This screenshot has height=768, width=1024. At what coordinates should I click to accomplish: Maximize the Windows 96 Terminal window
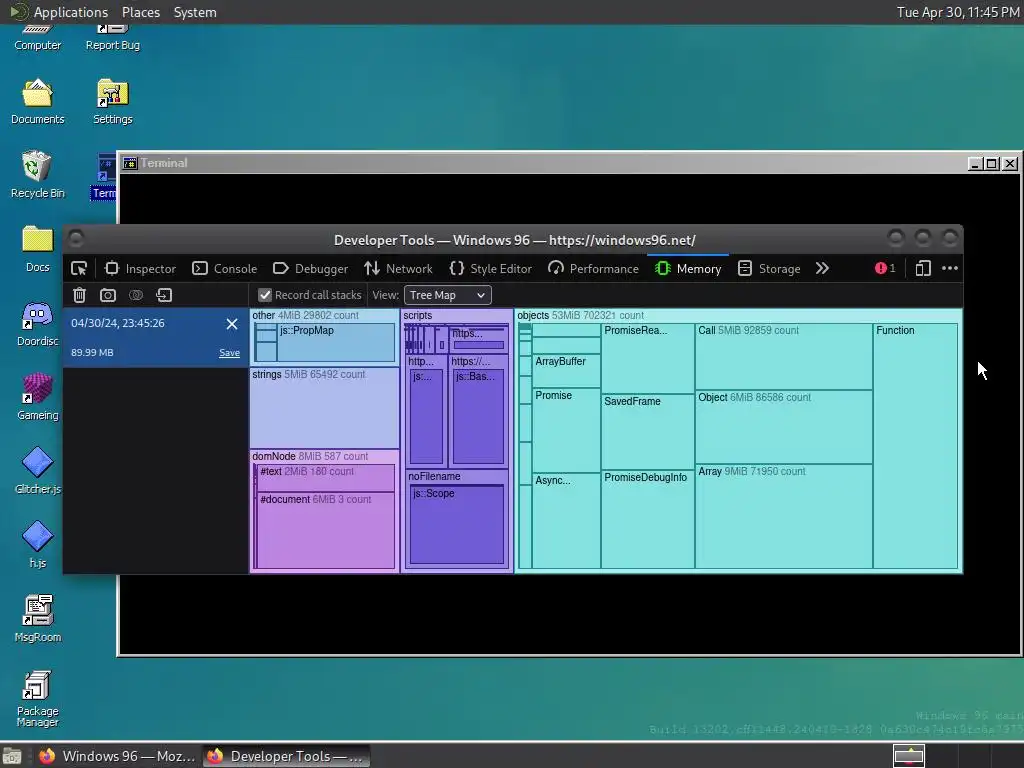point(992,163)
